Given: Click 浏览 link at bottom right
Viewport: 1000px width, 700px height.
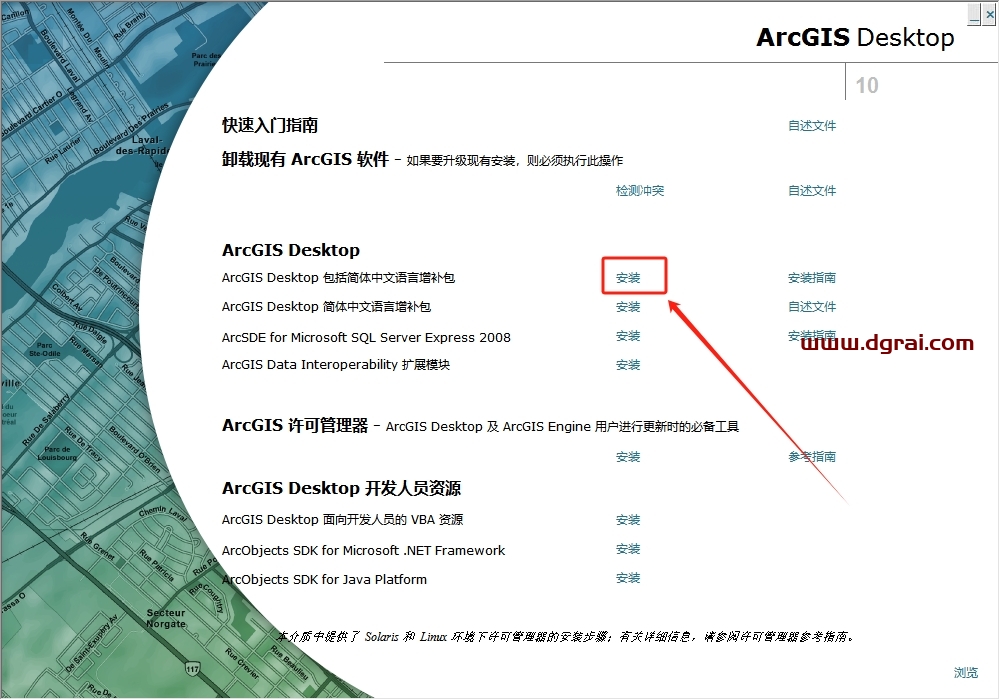Looking at the screenshot, I should pyautogui.click(x=966, y=673).
